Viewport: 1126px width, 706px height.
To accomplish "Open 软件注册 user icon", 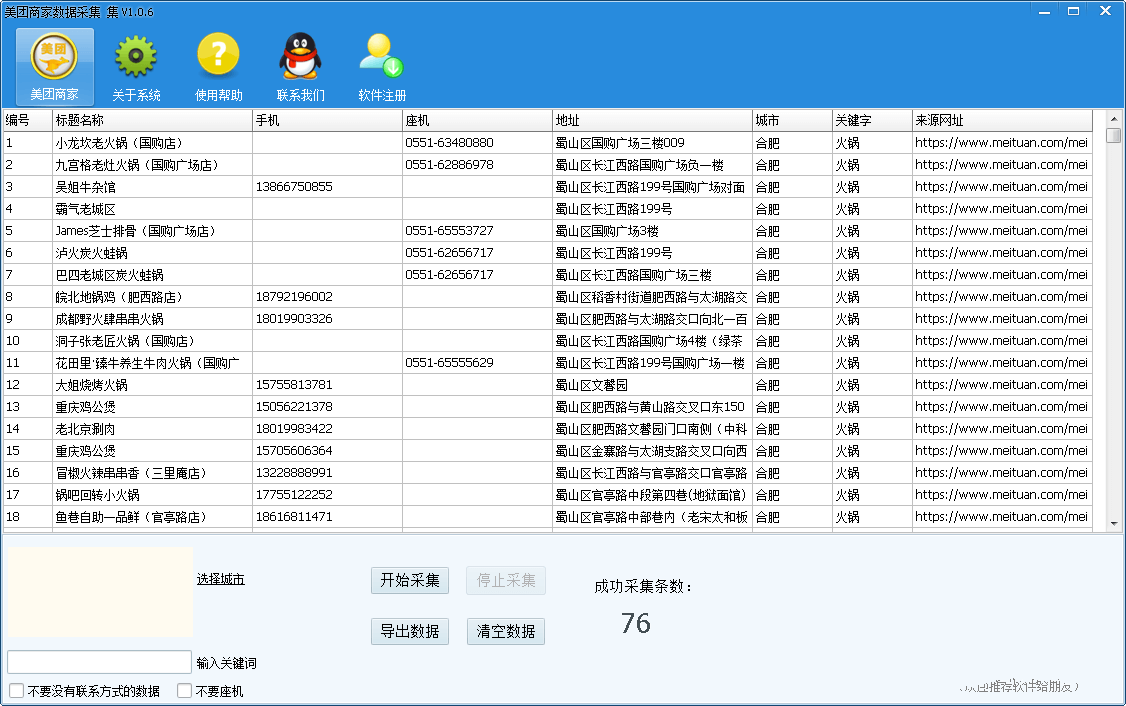I will pyautogui.click(x=382, y=67).
